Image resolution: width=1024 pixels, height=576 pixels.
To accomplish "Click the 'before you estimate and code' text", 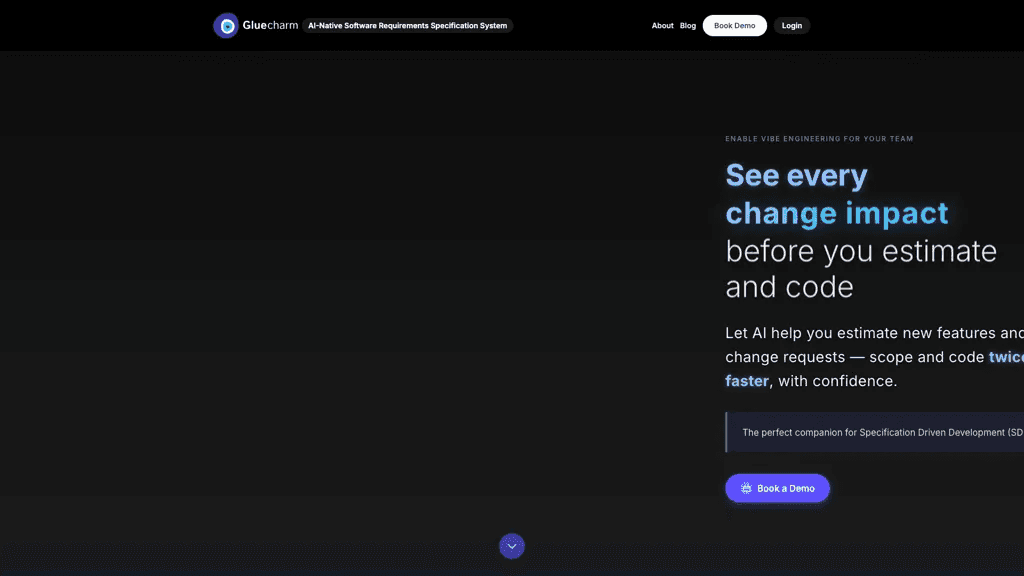I will click(861, 269).
